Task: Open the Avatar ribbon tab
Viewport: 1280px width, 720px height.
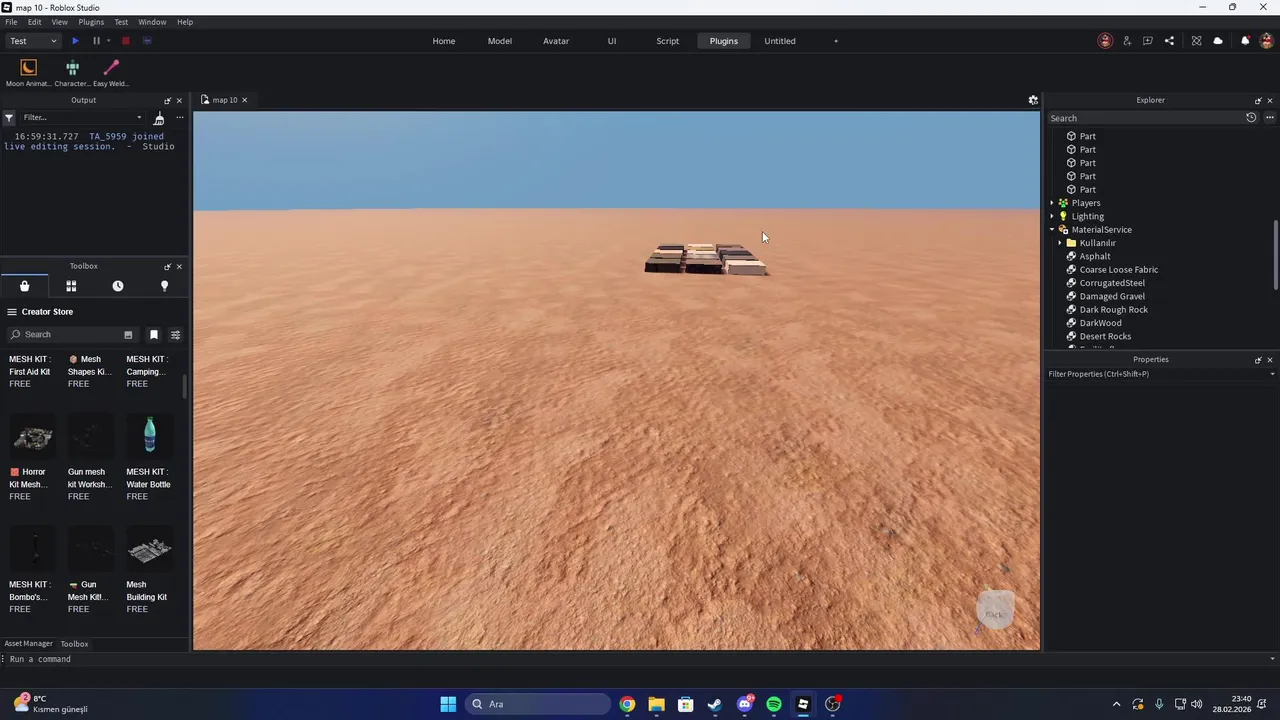Action: point(556,41)
